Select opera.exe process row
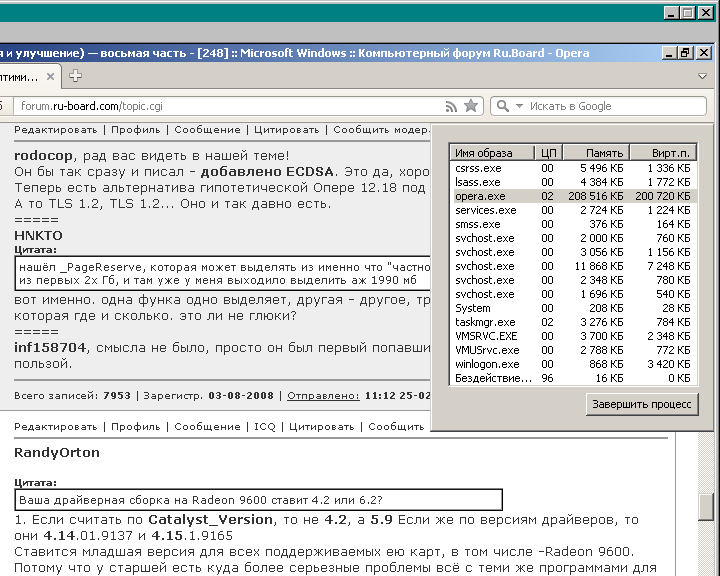 click(x=573, y=196)
